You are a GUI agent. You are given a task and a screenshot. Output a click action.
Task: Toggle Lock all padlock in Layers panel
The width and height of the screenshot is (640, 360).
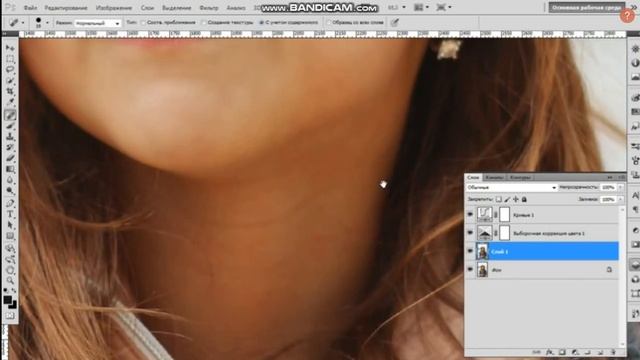pos(524,199)
